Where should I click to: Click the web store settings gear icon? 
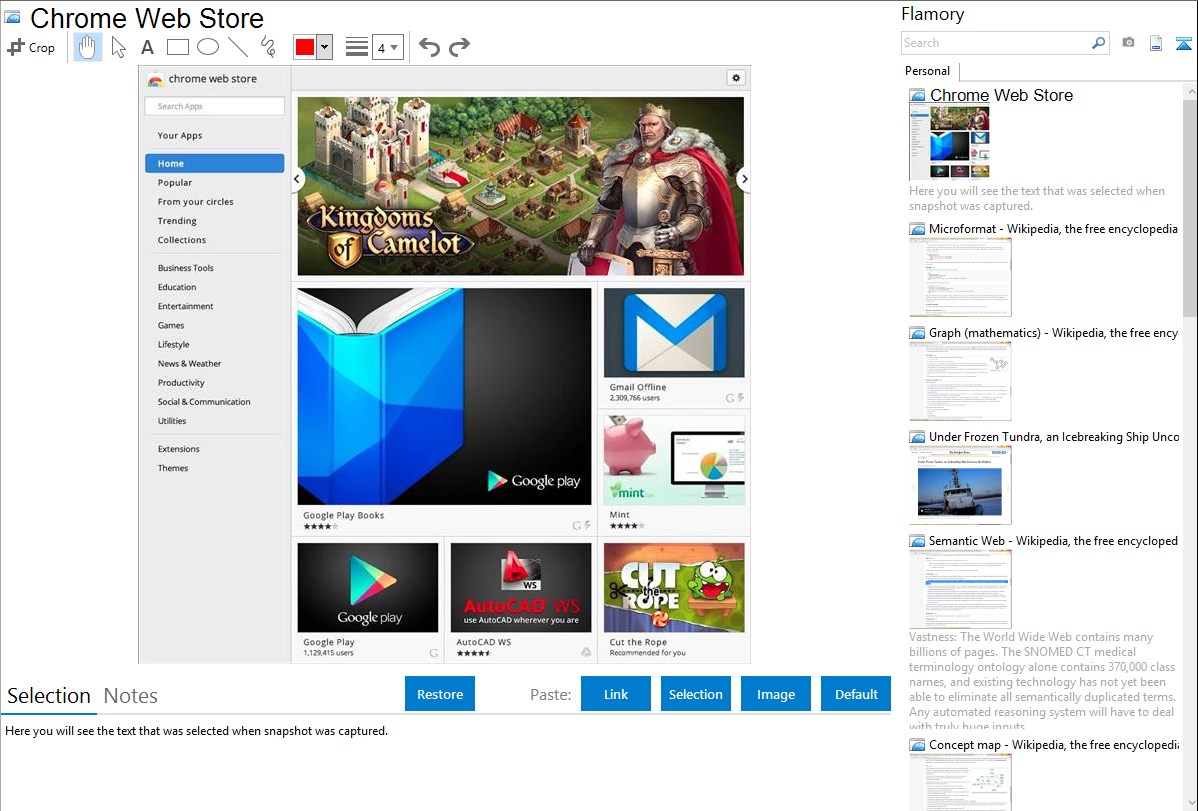(x=736, y=78)
